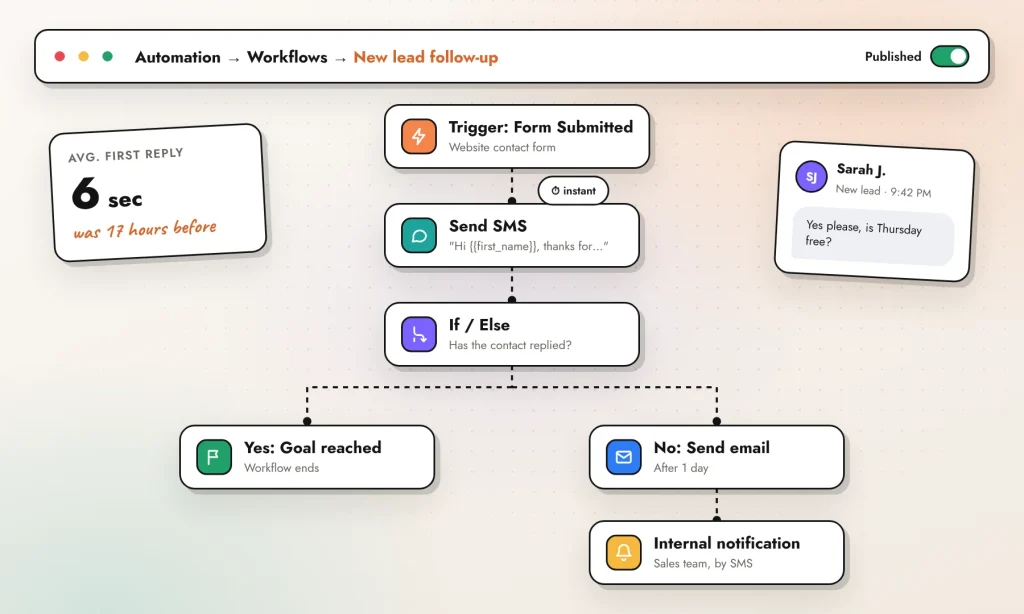Click the instant delay badge
The width and height of the screenshot is (1024, 614).
click(x=573, y=191)
